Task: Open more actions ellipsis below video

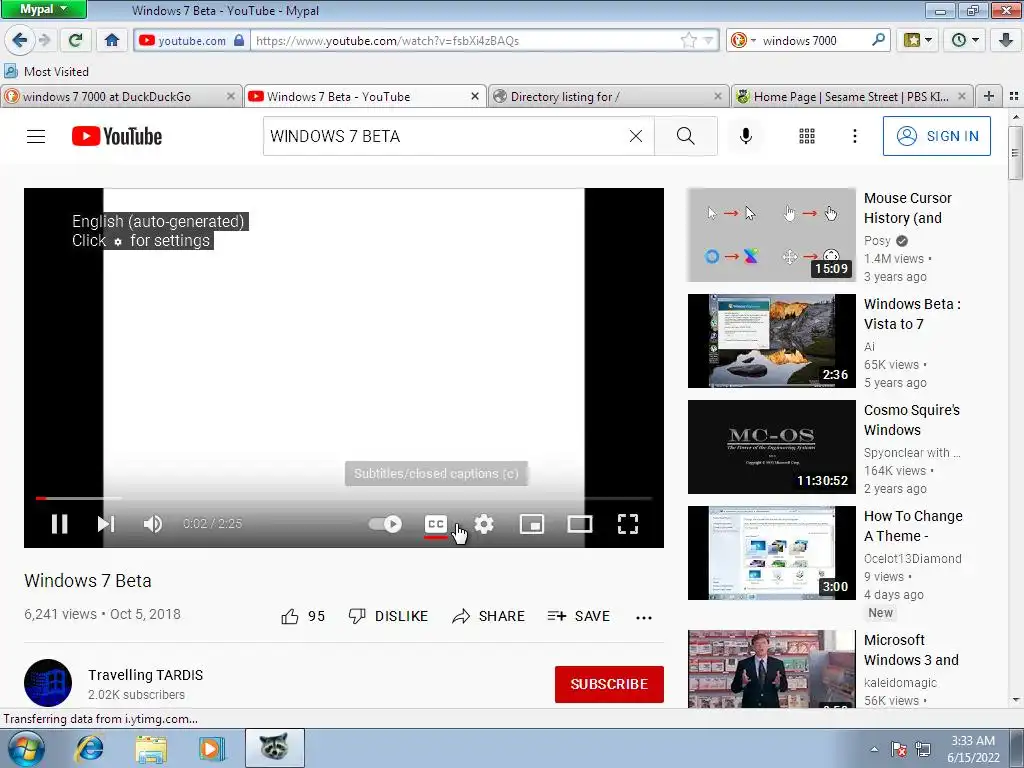Action: [644, 617]
